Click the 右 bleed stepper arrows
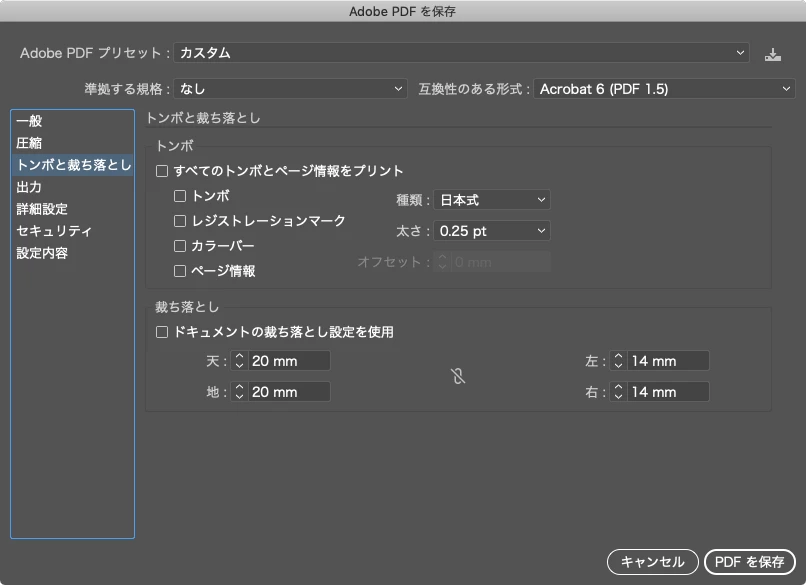 (x=618, y=392)
